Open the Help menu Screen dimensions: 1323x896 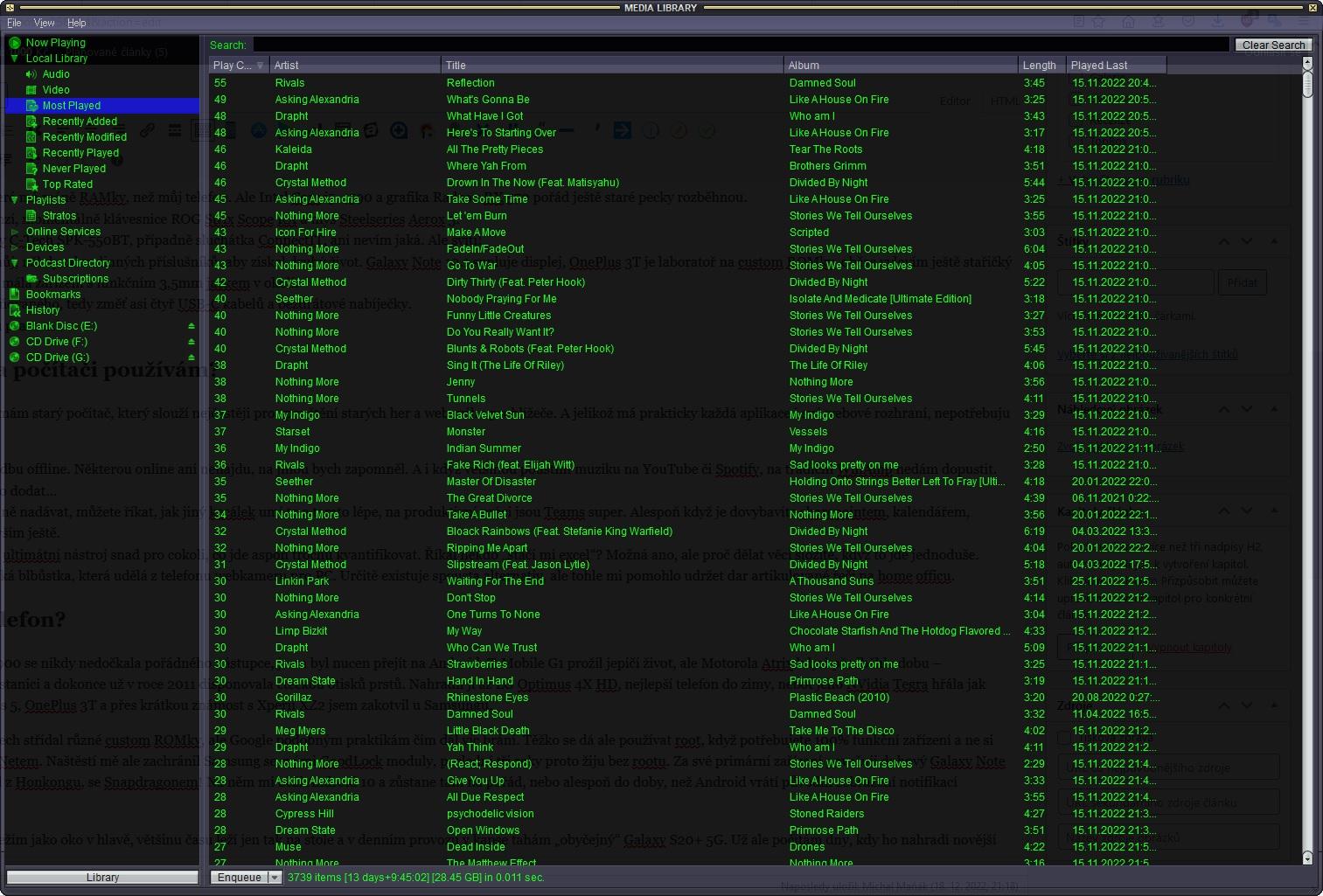coord(77,23)
